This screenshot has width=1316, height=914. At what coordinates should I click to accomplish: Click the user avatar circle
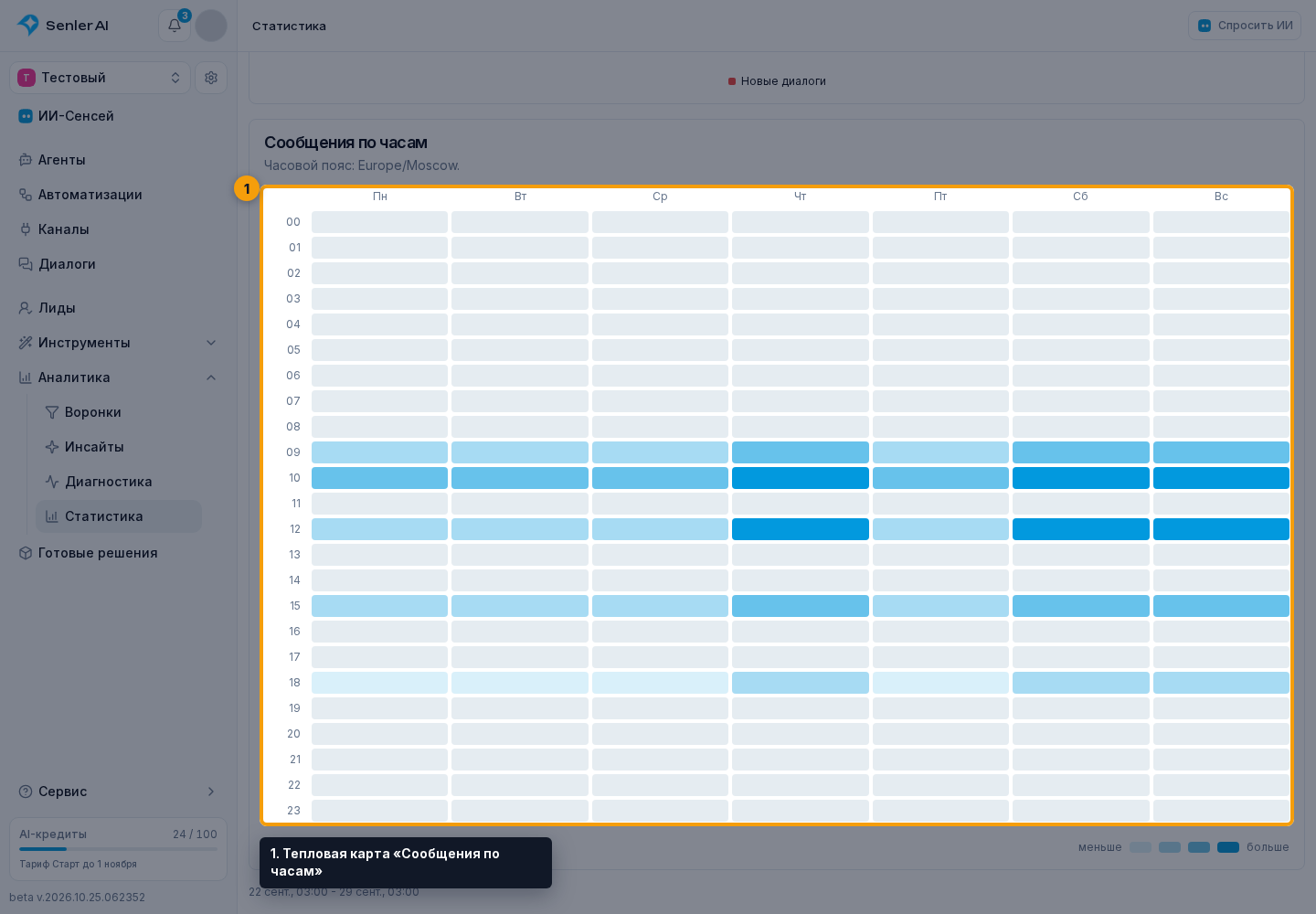(x=211, y=26)
